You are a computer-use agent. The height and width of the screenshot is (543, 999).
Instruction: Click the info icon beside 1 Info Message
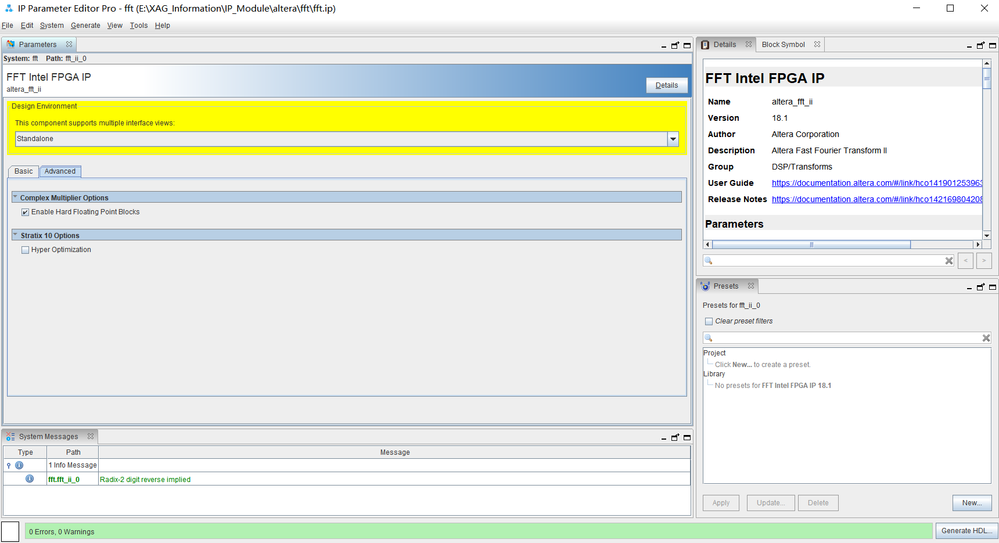19,465
